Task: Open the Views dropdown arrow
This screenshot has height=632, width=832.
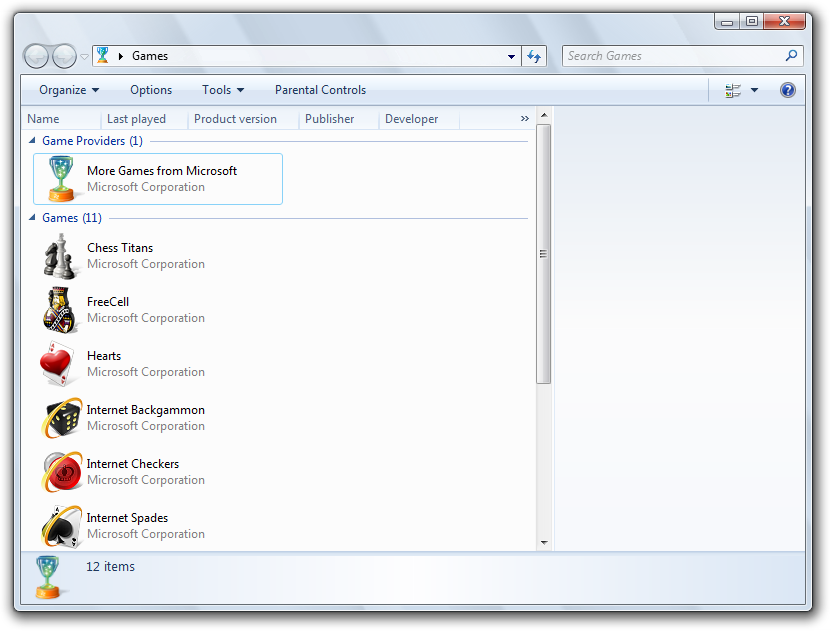Action: point(754,90)
